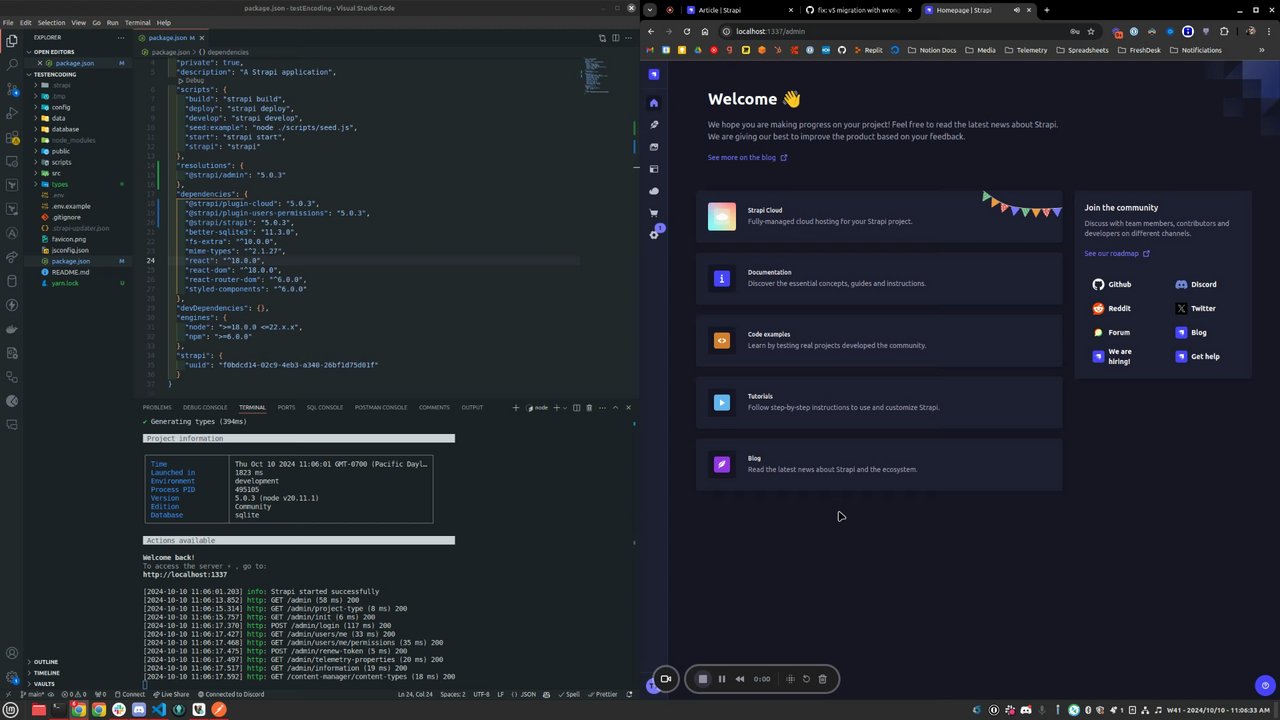
Task: Open the 'See our roadmap' link
Action: tap(1117, 253)
